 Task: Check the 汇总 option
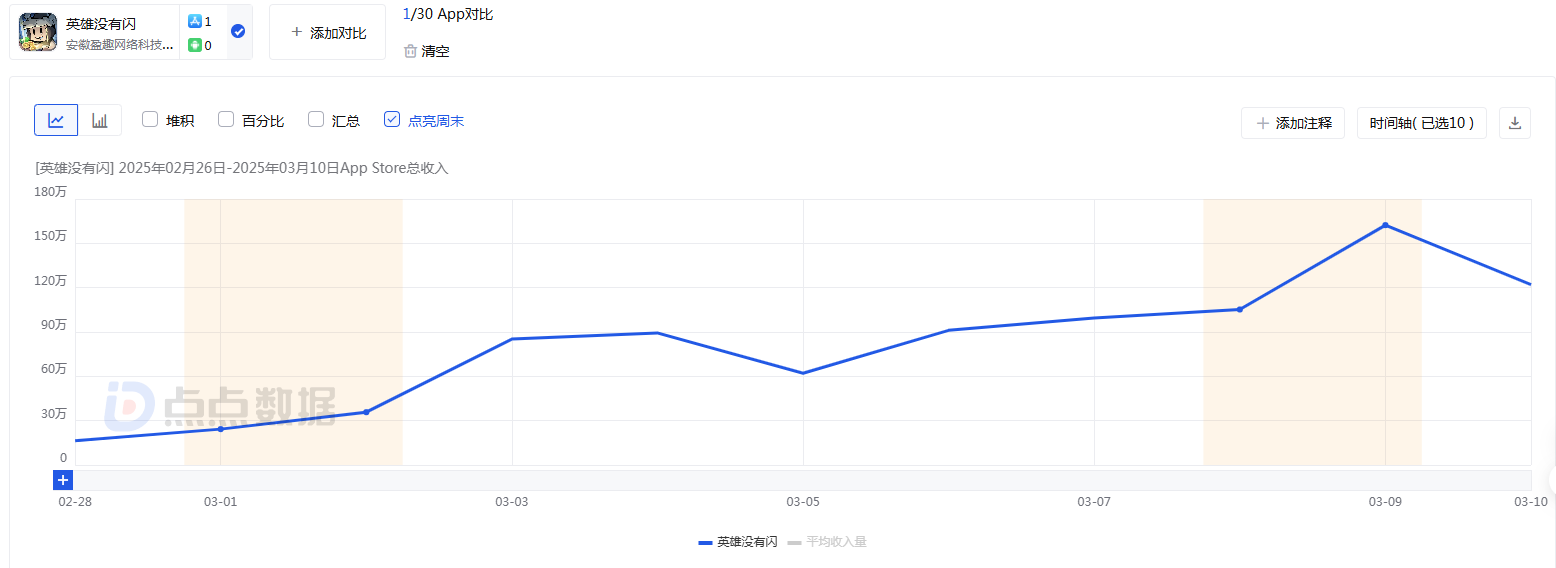[316, 120]
